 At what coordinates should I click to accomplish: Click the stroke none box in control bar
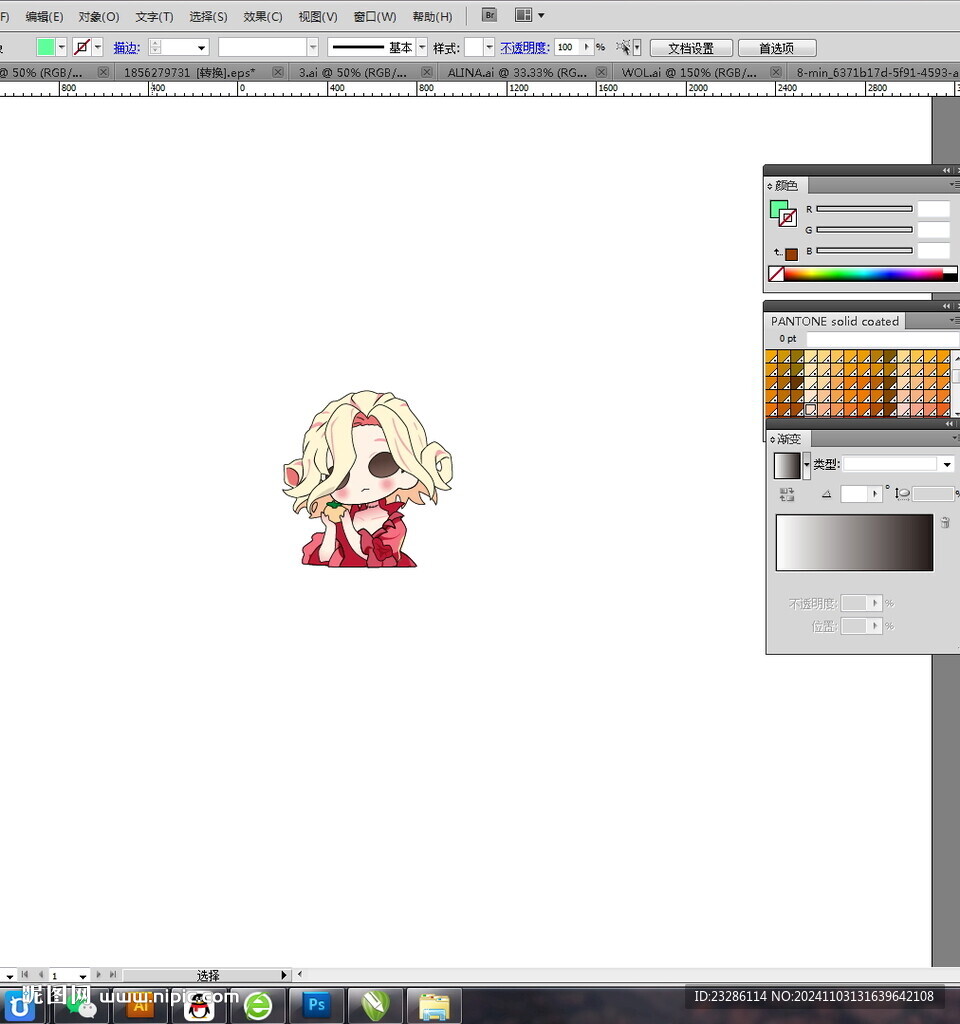tap(82, 47)
